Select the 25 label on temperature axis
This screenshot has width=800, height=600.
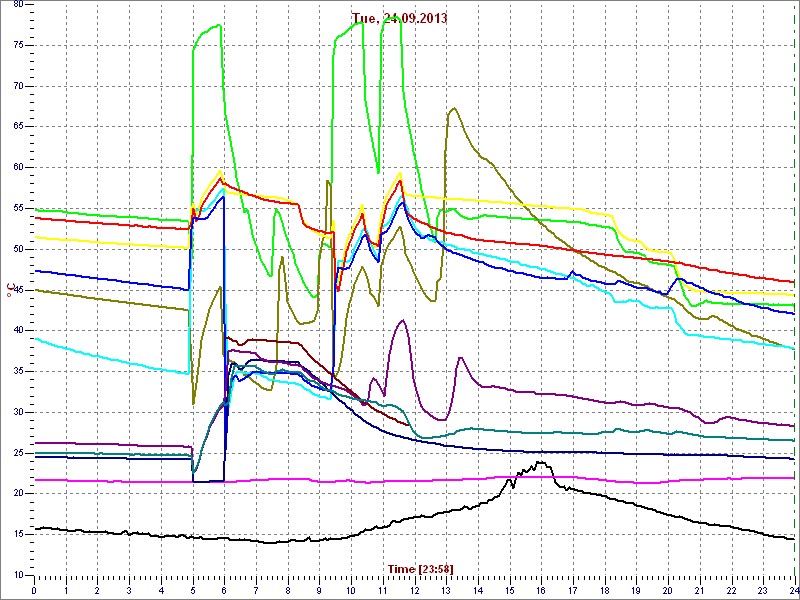[x=17, y=453]
